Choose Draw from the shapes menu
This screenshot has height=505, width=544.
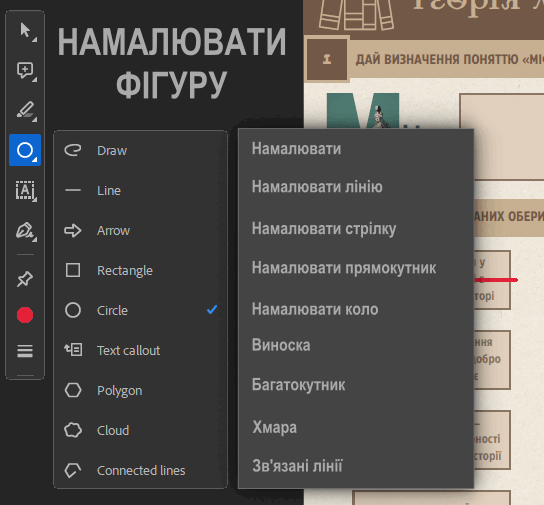click(141, 151)
